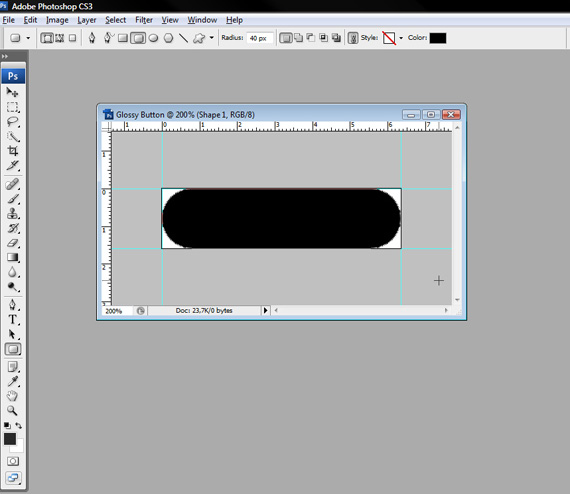Screen dimensions: 570x494
Task: Open the Edit menu
Action: tap(30, 20)
